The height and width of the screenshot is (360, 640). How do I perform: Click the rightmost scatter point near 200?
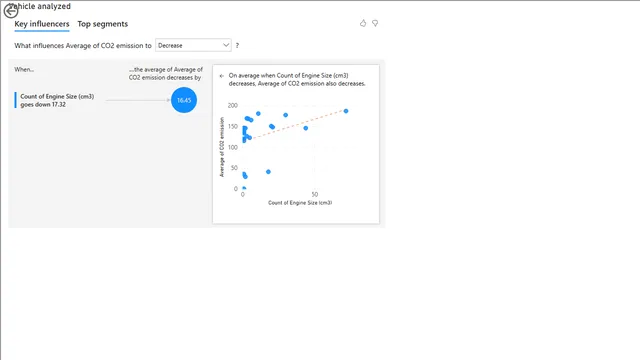346,111
